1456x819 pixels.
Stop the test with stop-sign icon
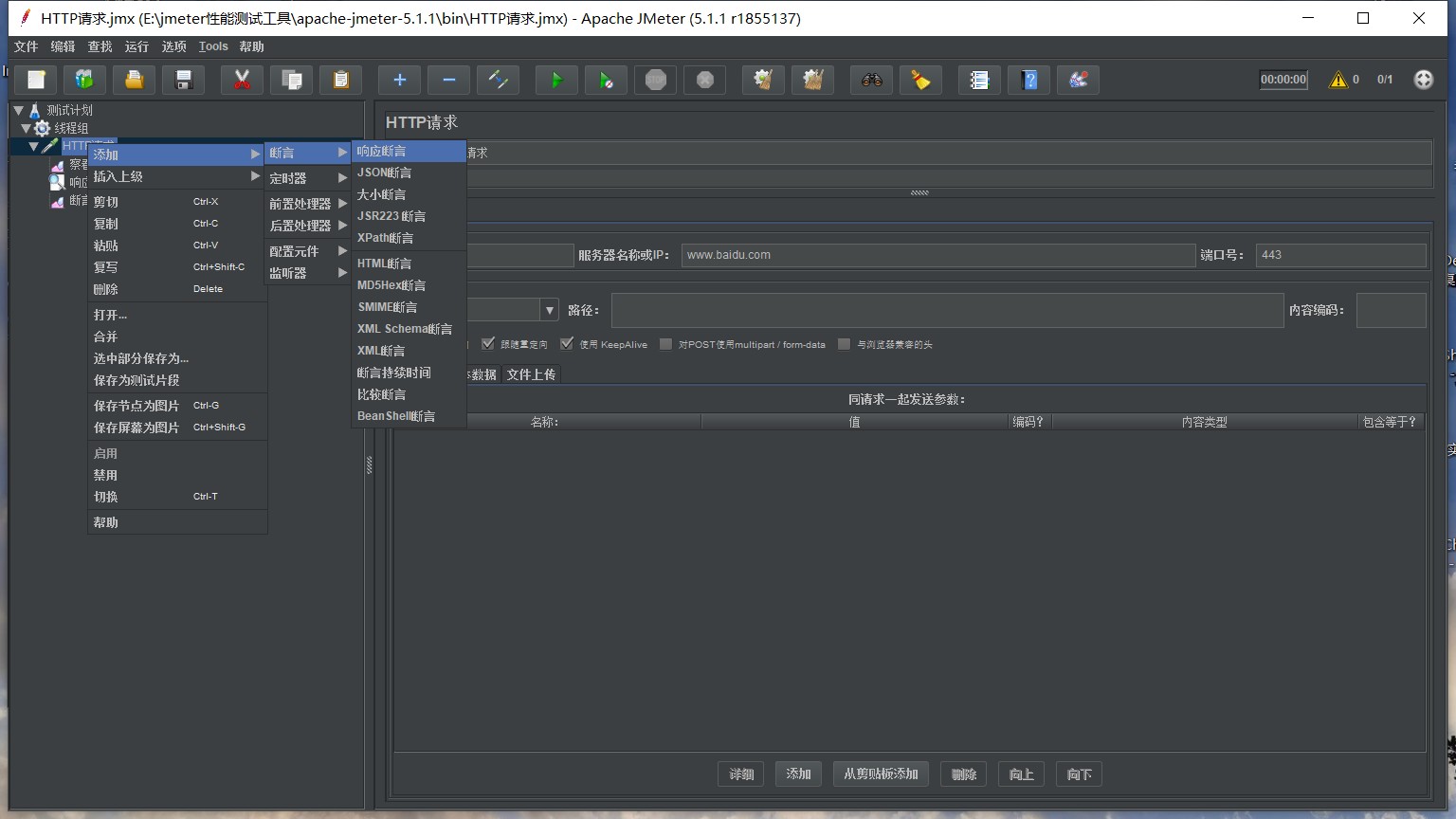point(655,81)
